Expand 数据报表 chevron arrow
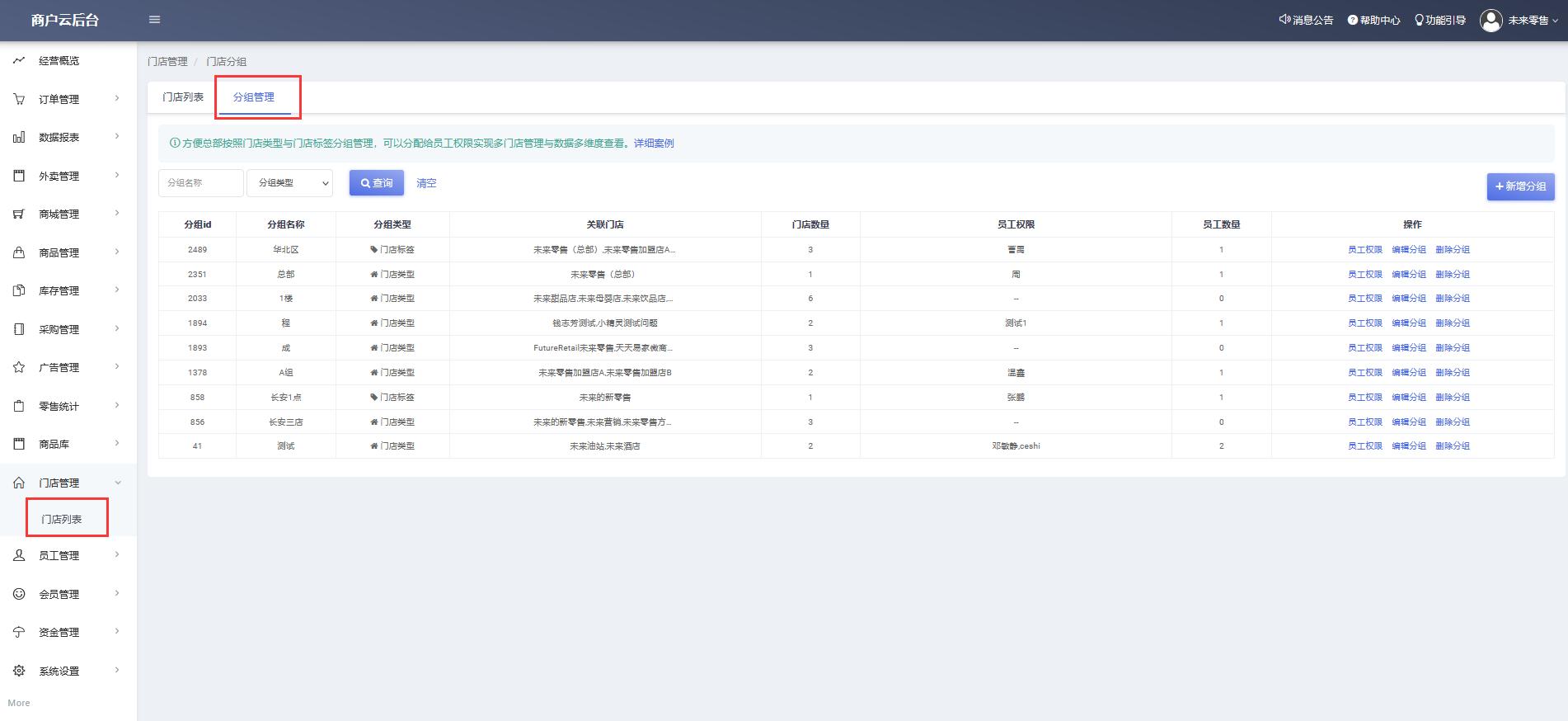Image resolution: width=1568 pixels, height=721 pixels. [117, 136]
